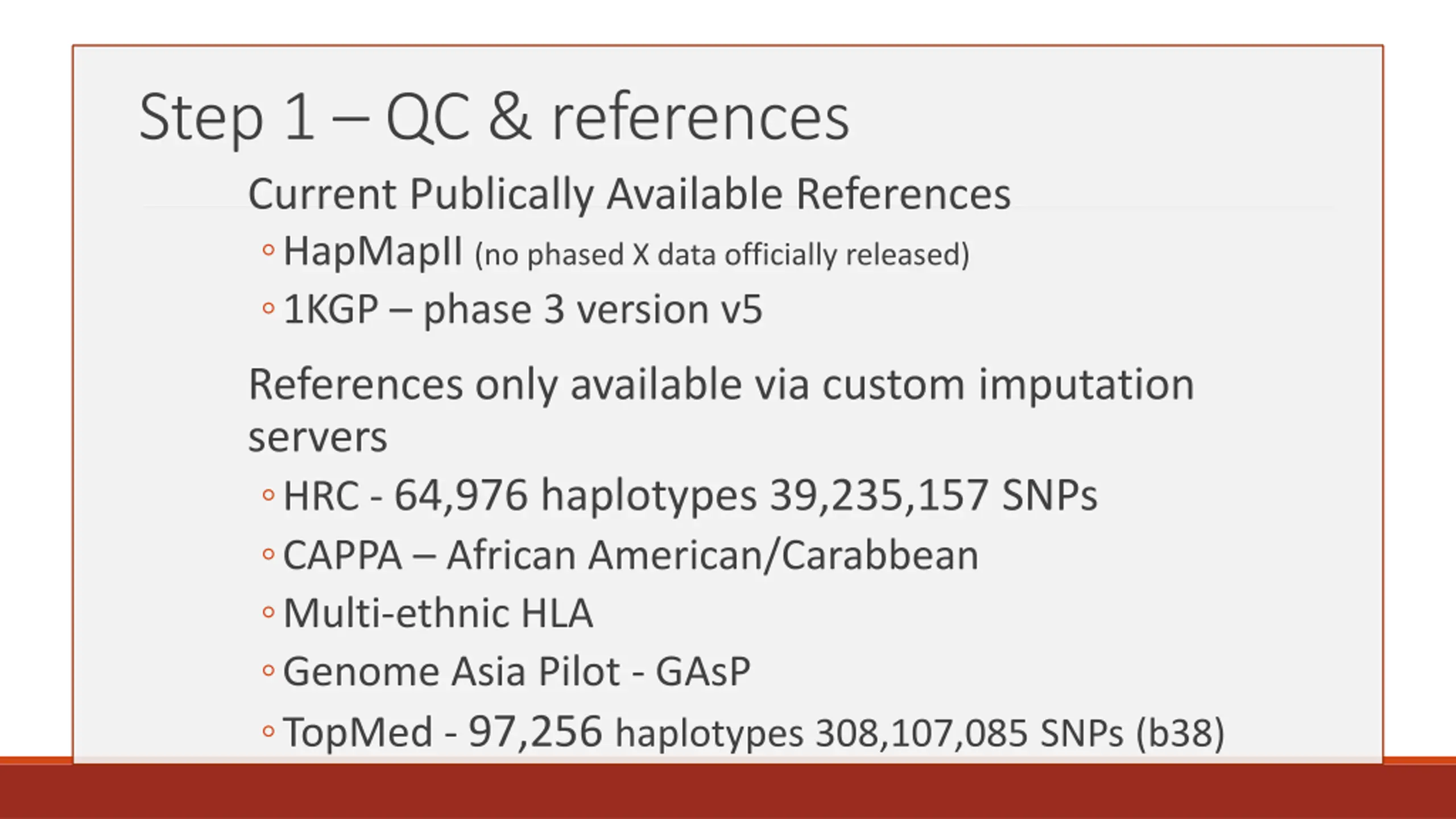
Task: Click the bullet circle before HRC
Action: click(x=268, y=495)
